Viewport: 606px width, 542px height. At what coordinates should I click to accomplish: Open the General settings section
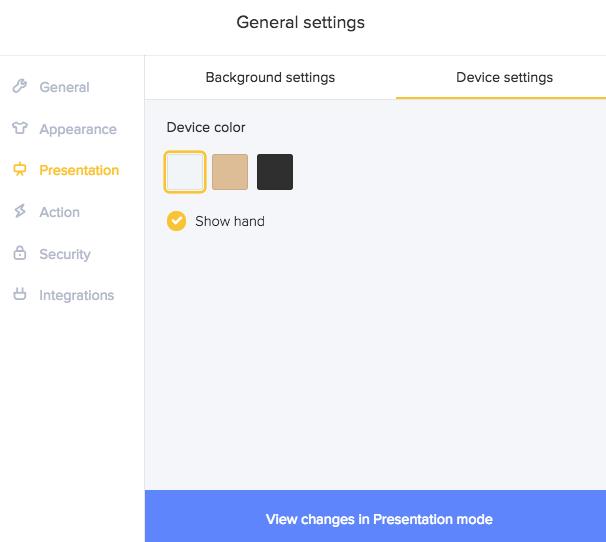(64, 87)
